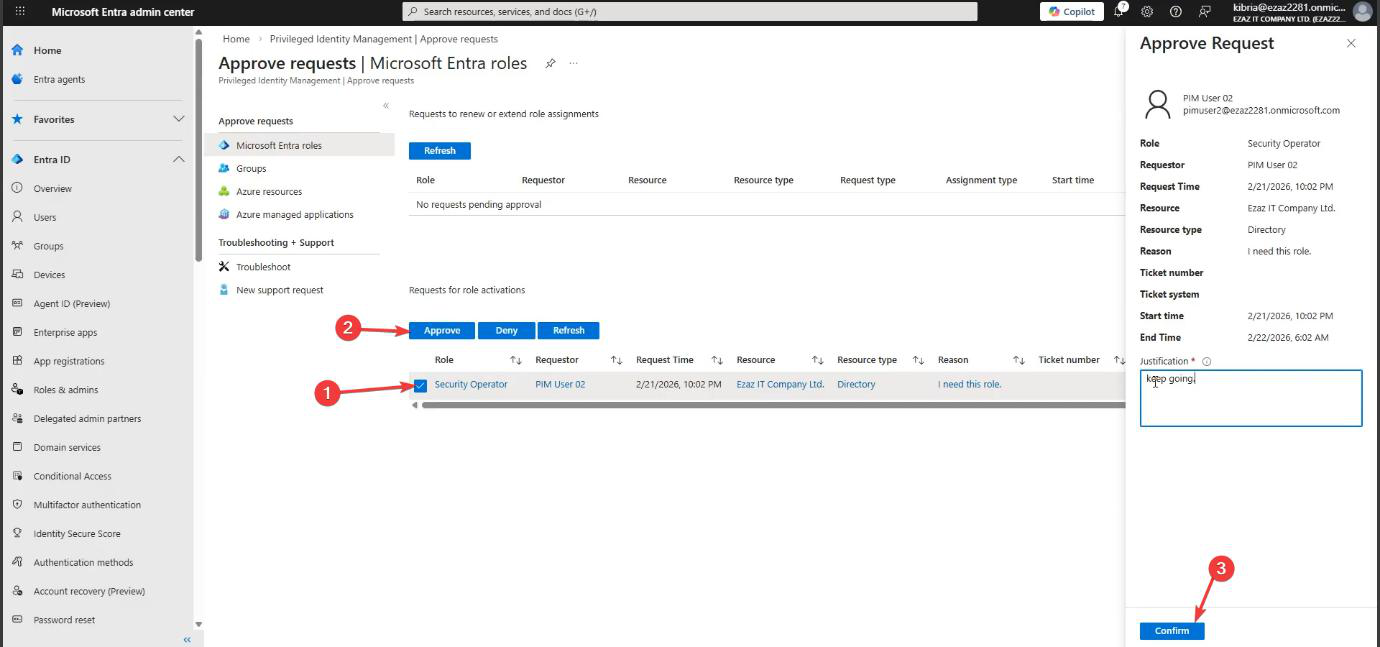Click the Identity Secure Score icon
The image size is (1380, 647).
(17, 534)
